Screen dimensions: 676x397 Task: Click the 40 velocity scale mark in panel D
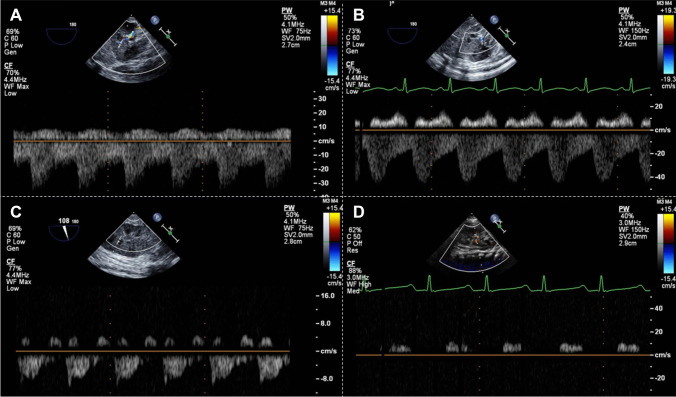click(x=659, y=309)
